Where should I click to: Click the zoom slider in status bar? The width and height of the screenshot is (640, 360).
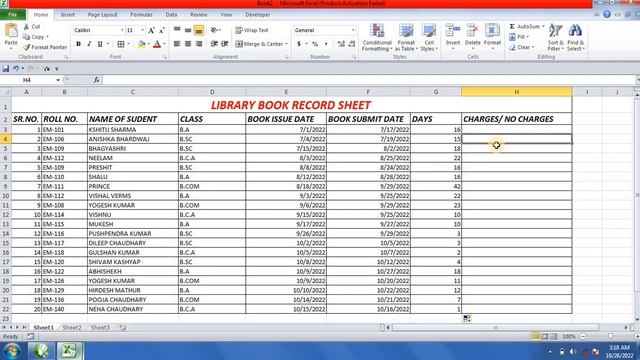click(x=610, y=336)
